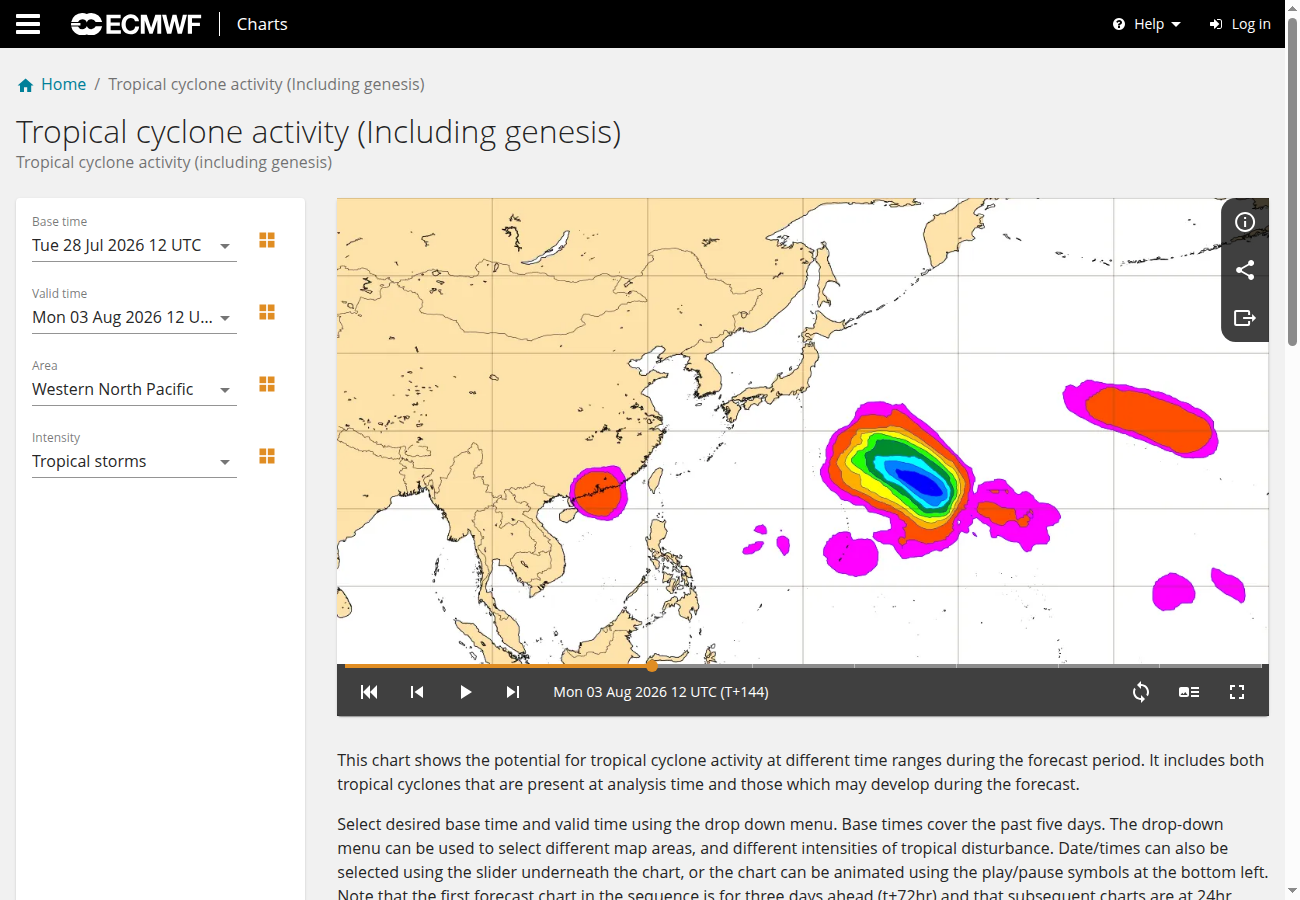Open the hamburger main menu
Viewport: 1300px width, 900px height.
(28, 24)
